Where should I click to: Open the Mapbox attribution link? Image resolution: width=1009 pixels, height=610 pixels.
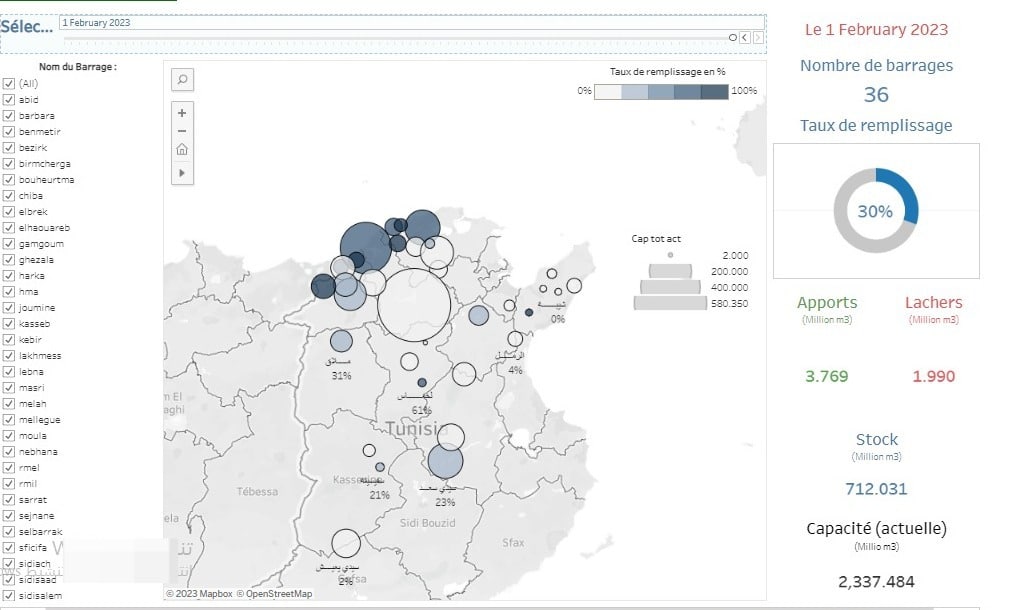click(x=199, y=594)
